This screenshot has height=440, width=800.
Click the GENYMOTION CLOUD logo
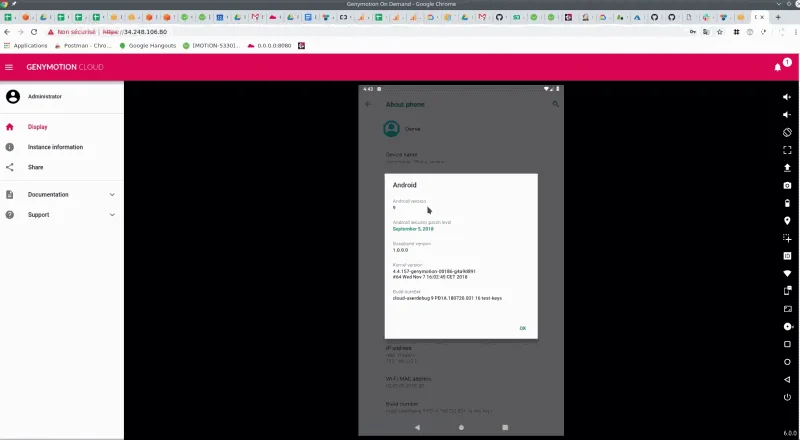point(65,67)
